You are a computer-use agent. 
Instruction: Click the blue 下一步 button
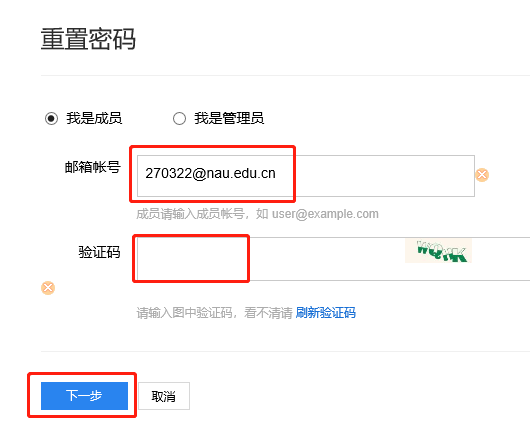(x=85, y=396)
